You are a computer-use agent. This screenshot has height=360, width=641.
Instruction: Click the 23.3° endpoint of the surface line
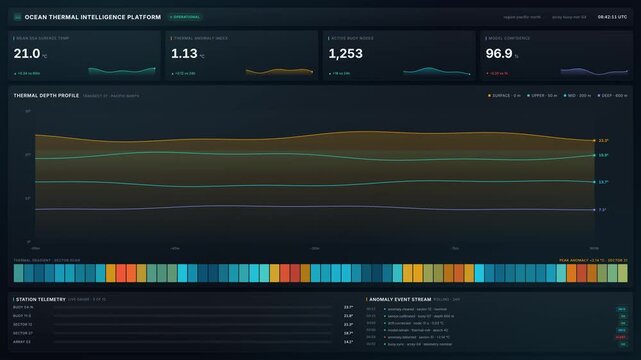point(594,141)
